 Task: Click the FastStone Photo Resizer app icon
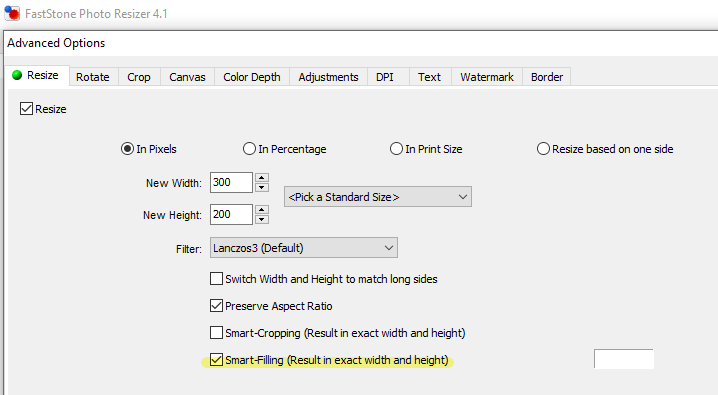12,13
